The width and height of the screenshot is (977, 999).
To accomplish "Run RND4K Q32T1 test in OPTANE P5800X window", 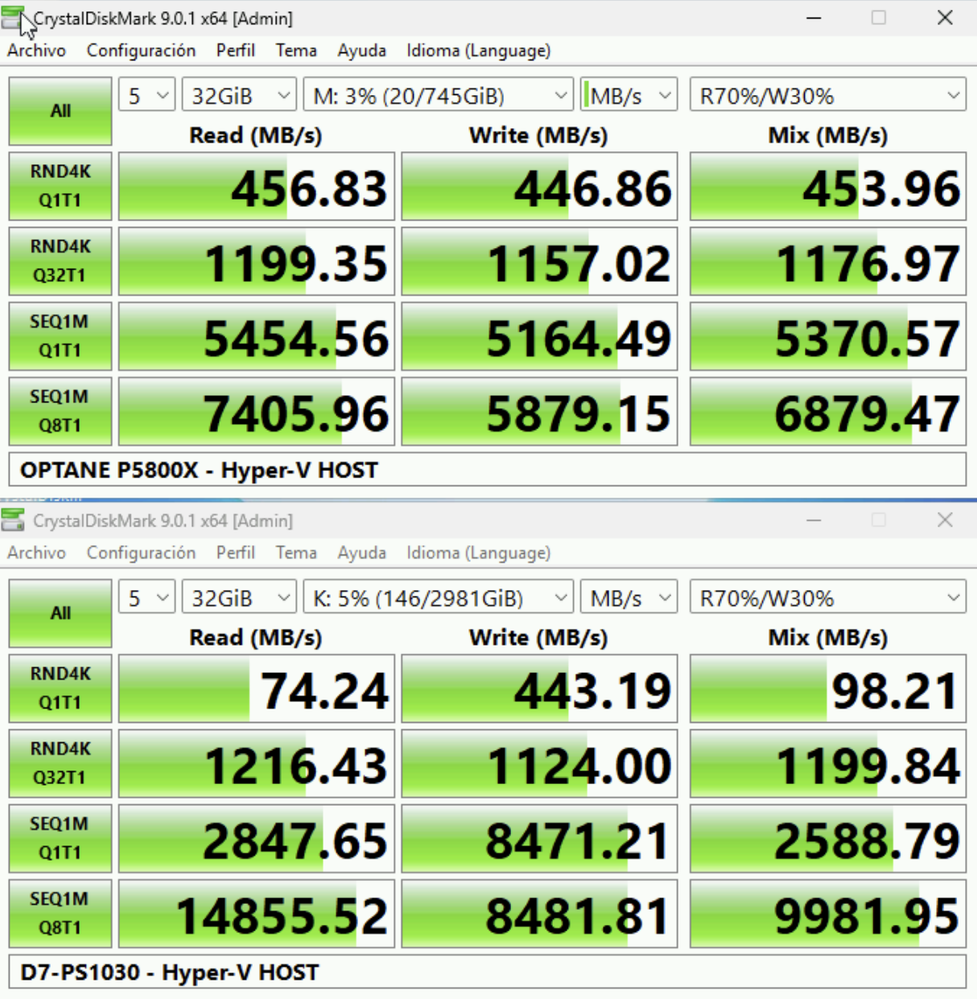I will click(61, 261).
